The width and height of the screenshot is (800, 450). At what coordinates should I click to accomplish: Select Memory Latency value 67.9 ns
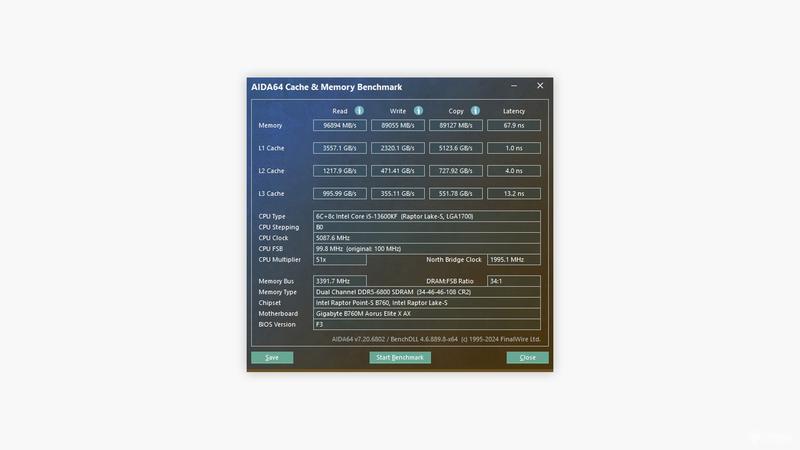(514, 126)
